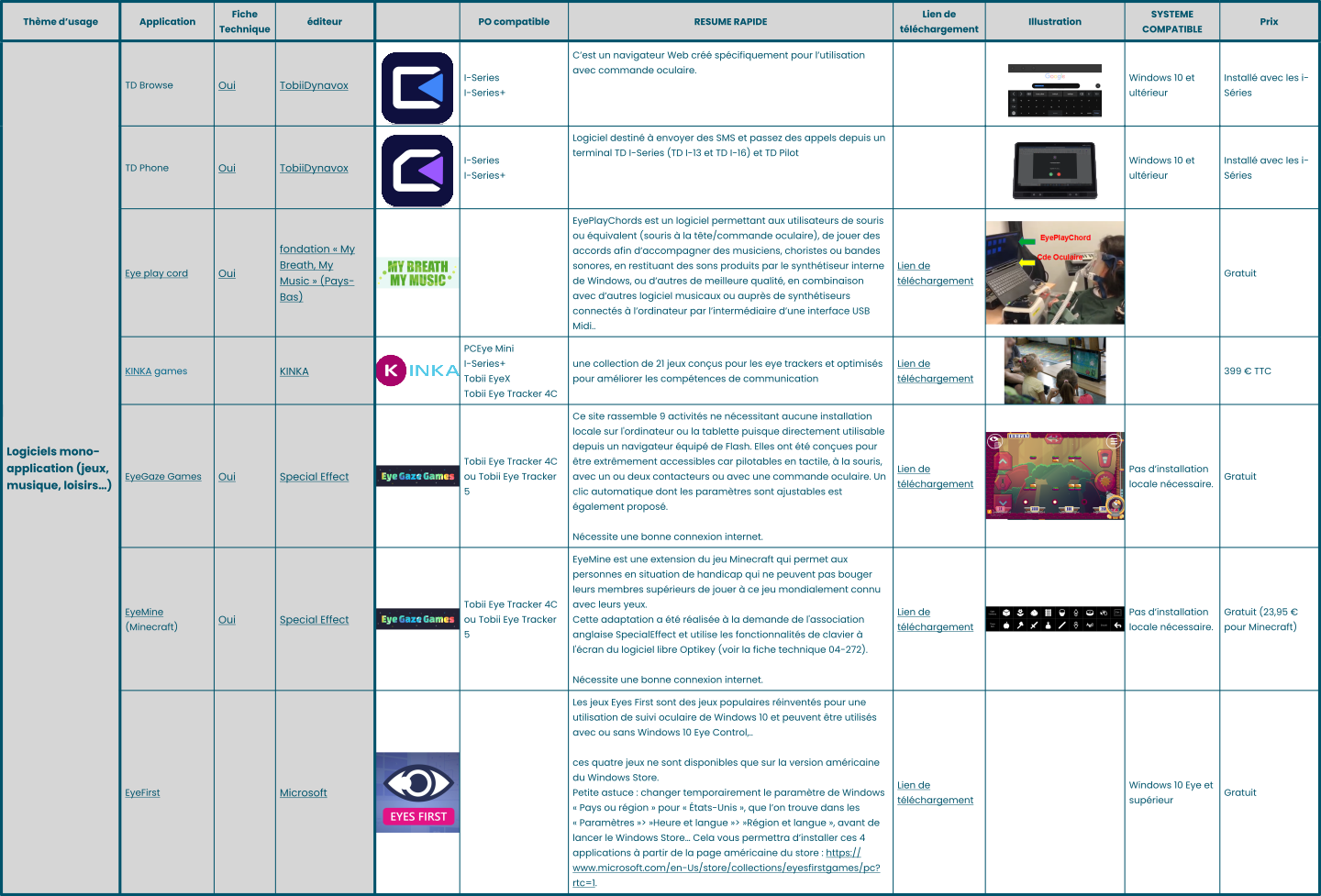Screen dimensions: 1321x896
Task: Click the TD Browse app logo
Action: pyautogui.click(x=417, y=88)
